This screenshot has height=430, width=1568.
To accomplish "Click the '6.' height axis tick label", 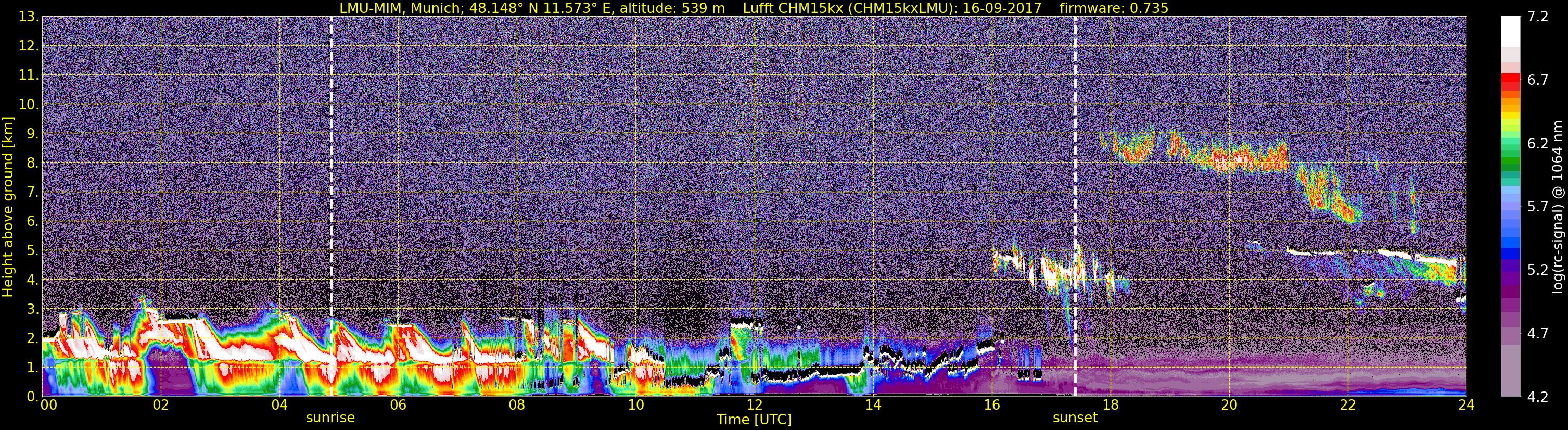I will (32, 221).
